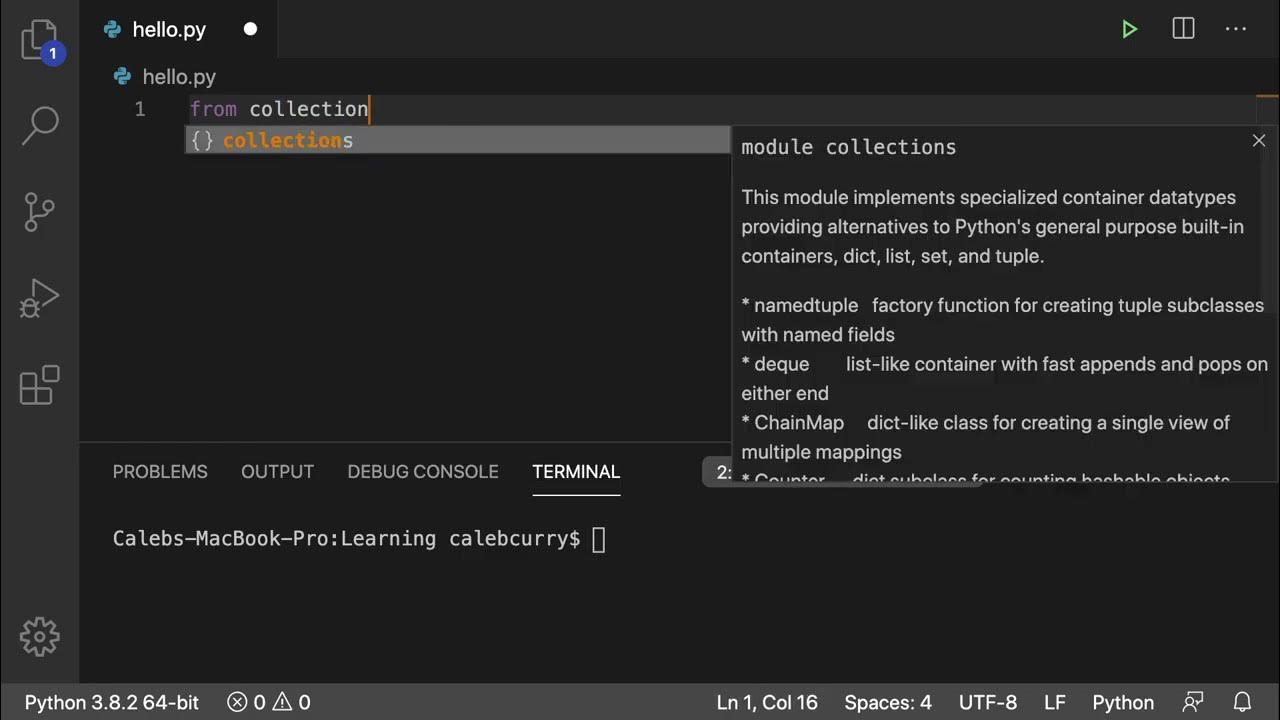Open the Explorer view in activity bar
Screen dimensions: 1280x720
pos(39,39)
